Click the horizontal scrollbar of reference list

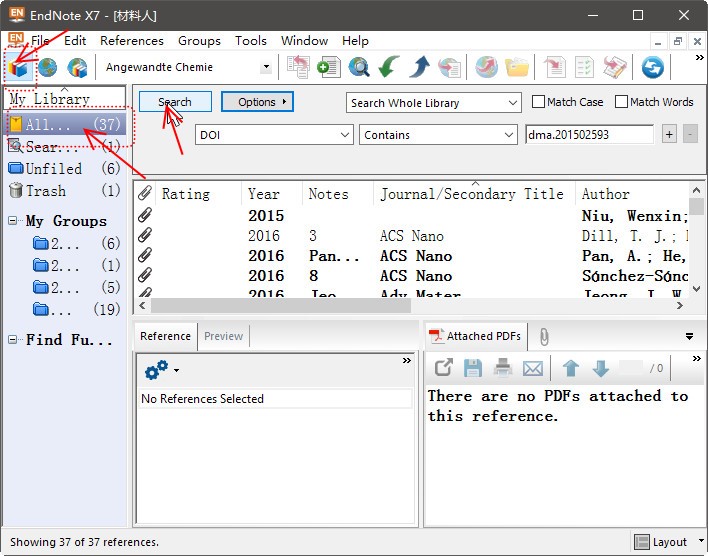coord(280,306)
